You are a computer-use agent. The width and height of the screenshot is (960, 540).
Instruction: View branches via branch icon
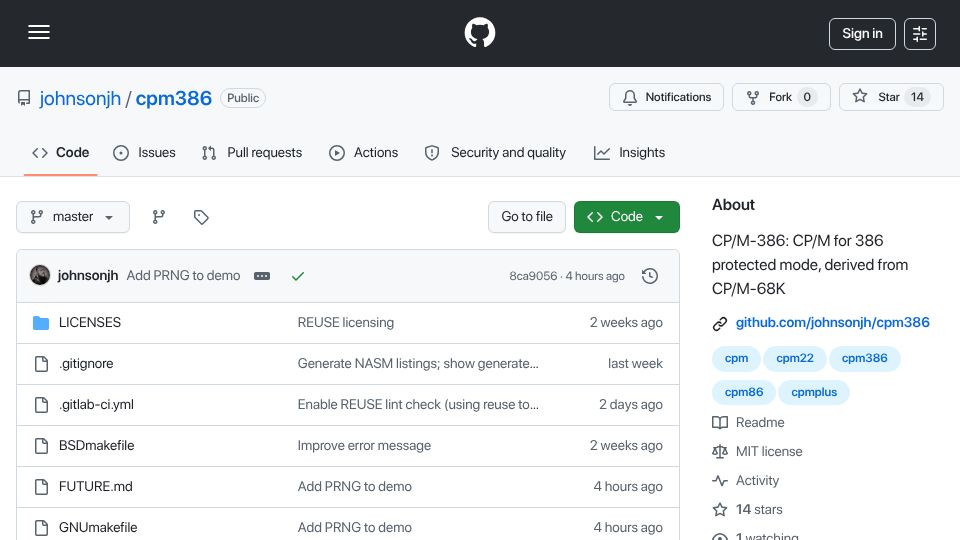tap(159, 217)
